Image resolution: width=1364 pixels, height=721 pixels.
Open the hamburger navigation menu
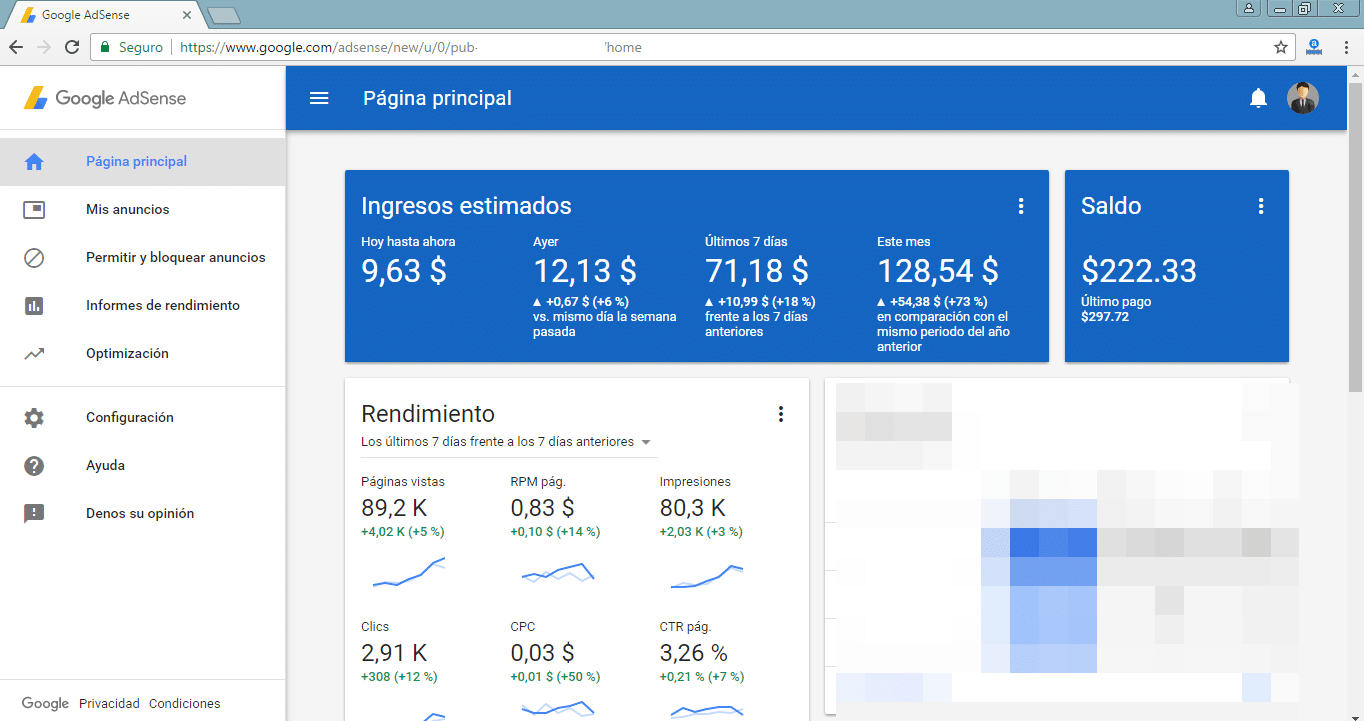coord(319,98)
